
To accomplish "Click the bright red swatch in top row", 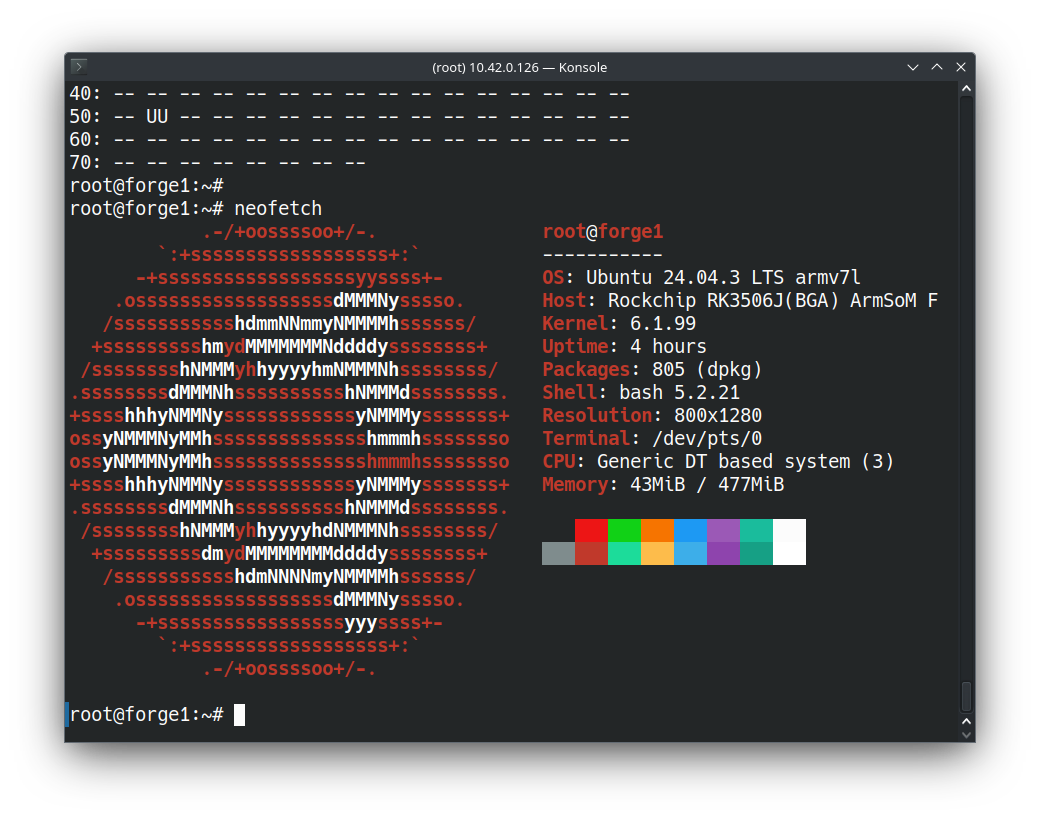I will 591,530.
